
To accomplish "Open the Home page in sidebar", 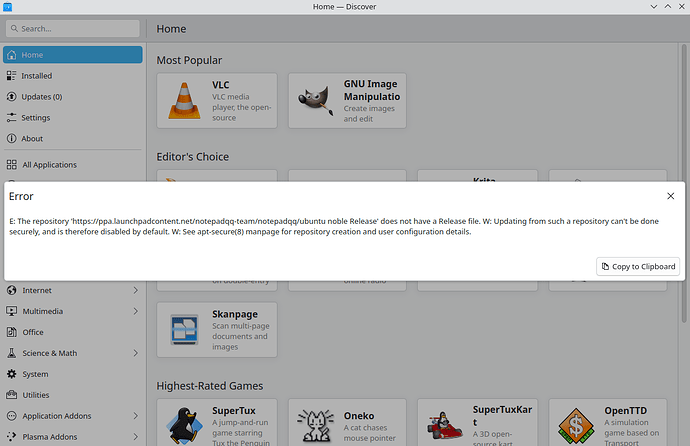I will point(73,55).
